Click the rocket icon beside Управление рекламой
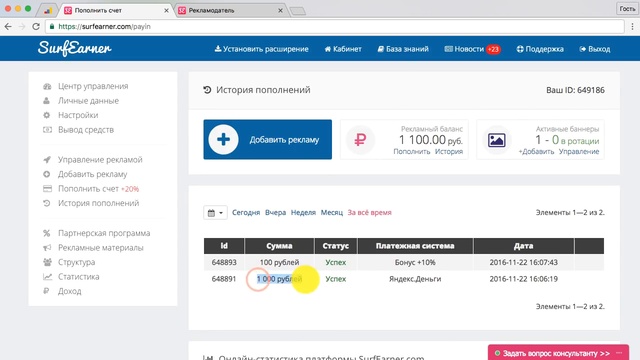This screenshot has height=360, width=640. [x=47, y=160]
